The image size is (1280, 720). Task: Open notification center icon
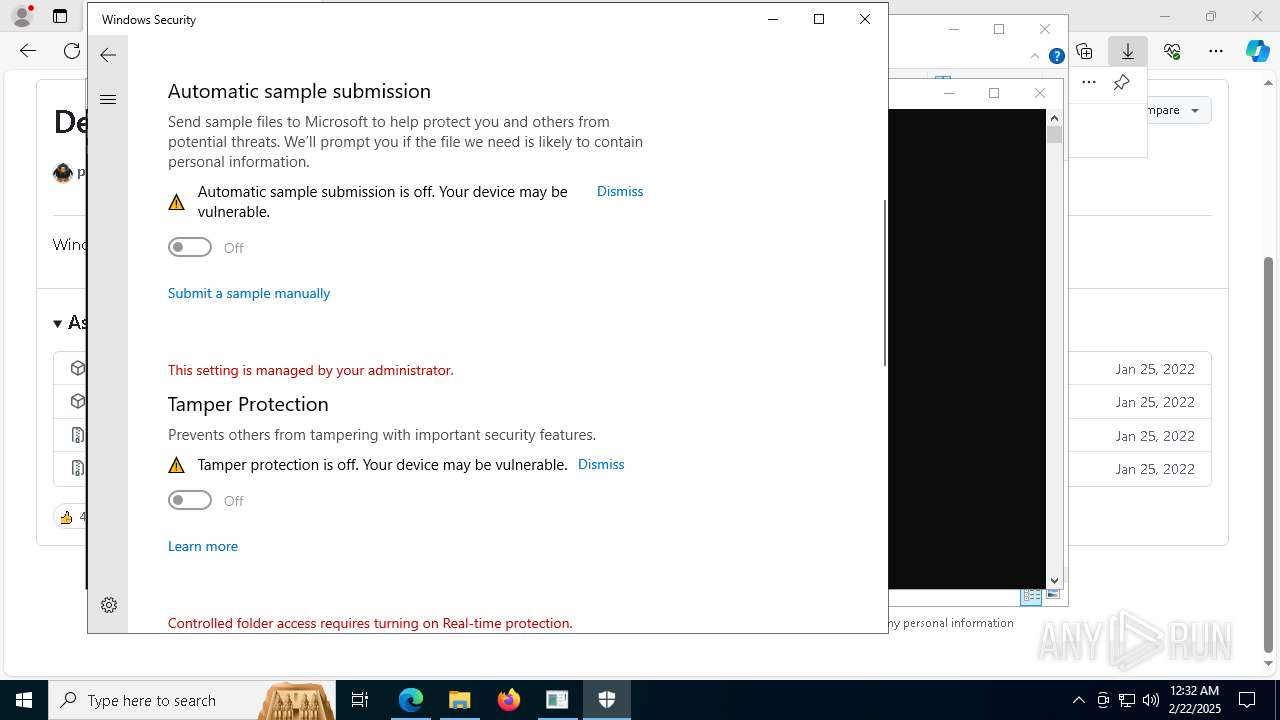1247,700
